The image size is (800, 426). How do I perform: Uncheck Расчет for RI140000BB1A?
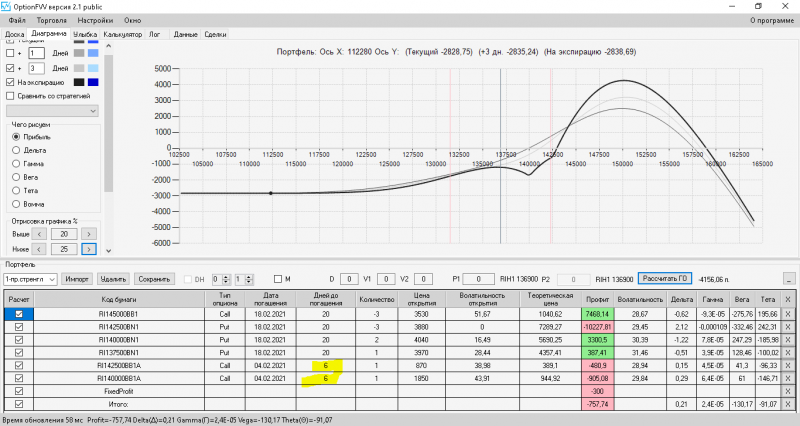(x=19, y=379)
